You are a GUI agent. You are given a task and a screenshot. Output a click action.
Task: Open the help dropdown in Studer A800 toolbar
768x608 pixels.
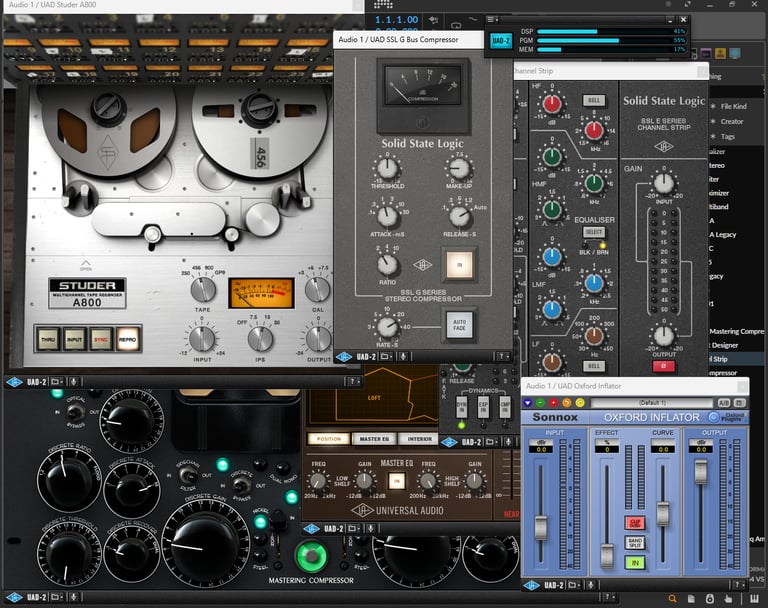[353, 382]
